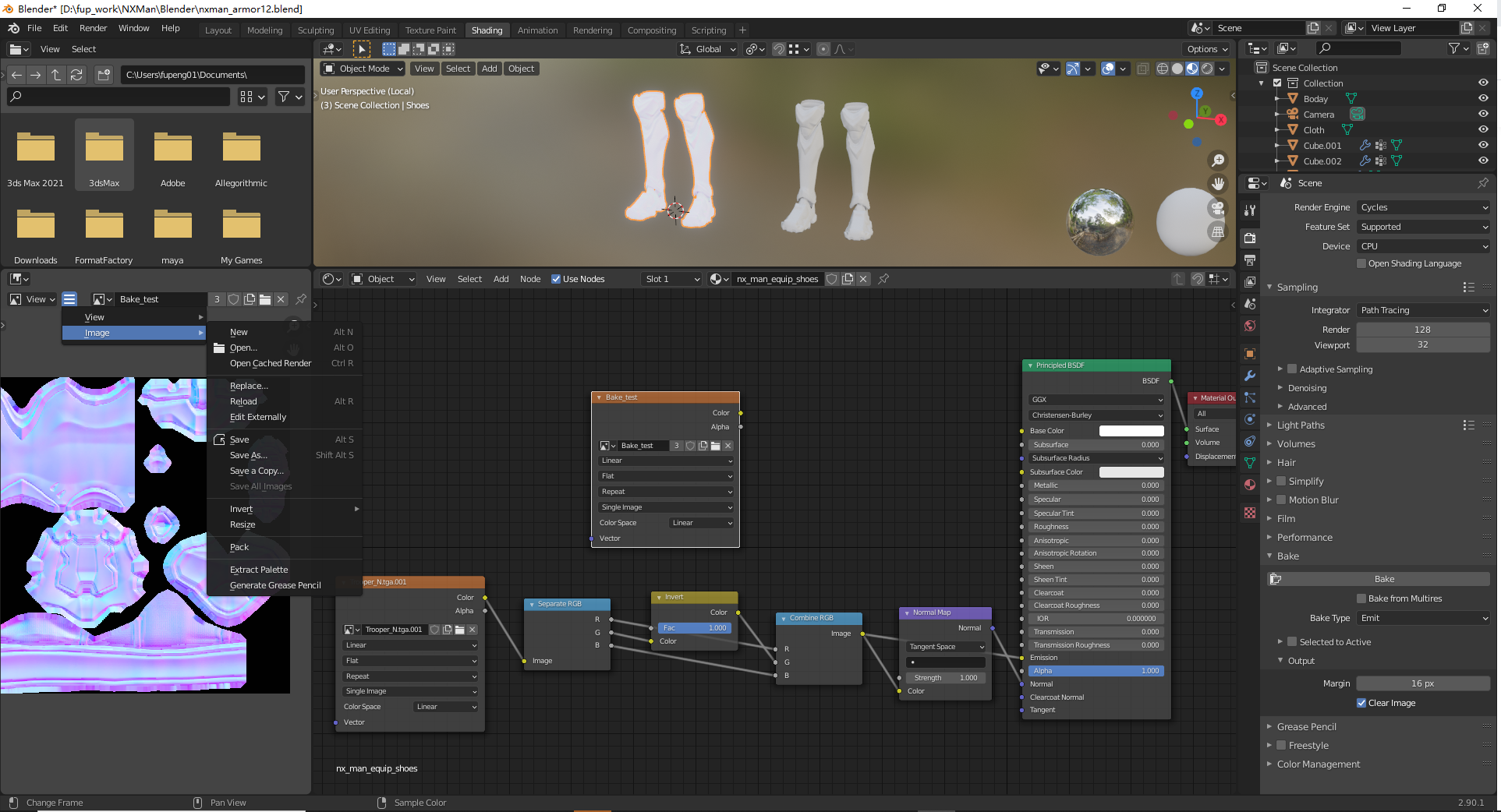
Task: Create new folder in file browser
Action: click(103, 75)
